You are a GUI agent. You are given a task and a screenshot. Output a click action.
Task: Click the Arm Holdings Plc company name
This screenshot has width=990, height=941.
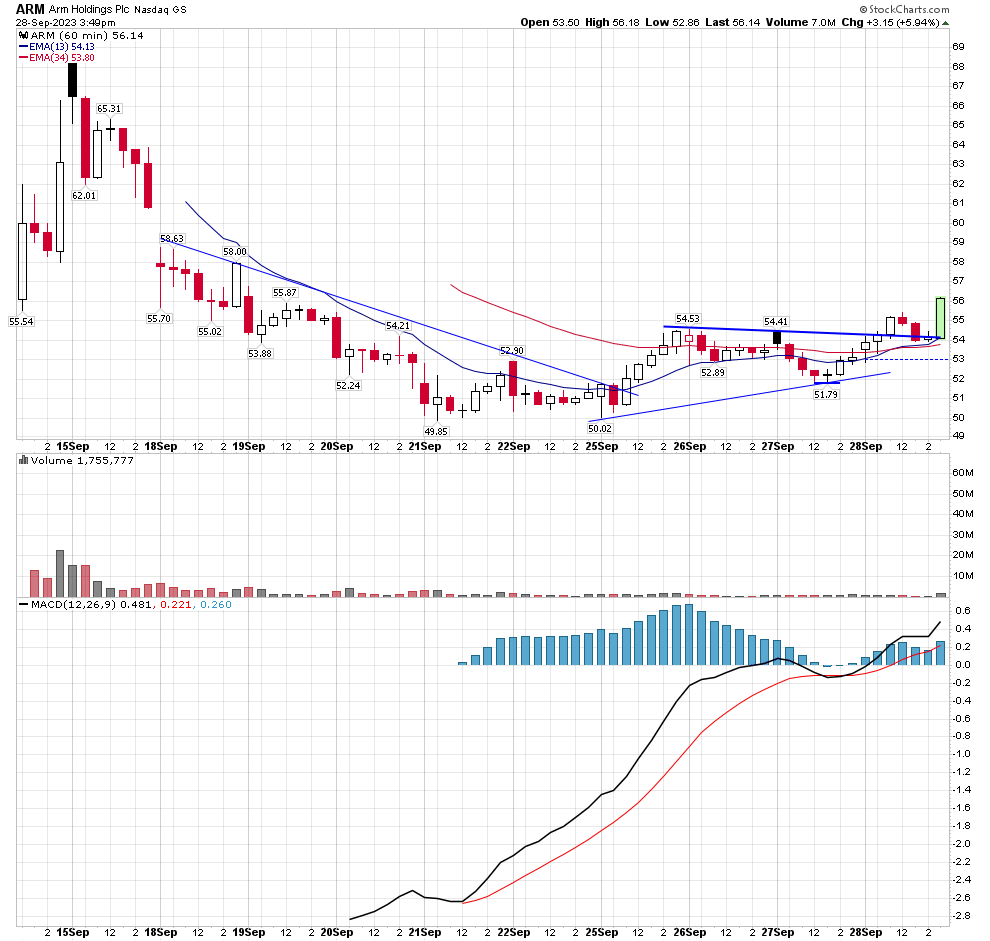coord(89,9)
